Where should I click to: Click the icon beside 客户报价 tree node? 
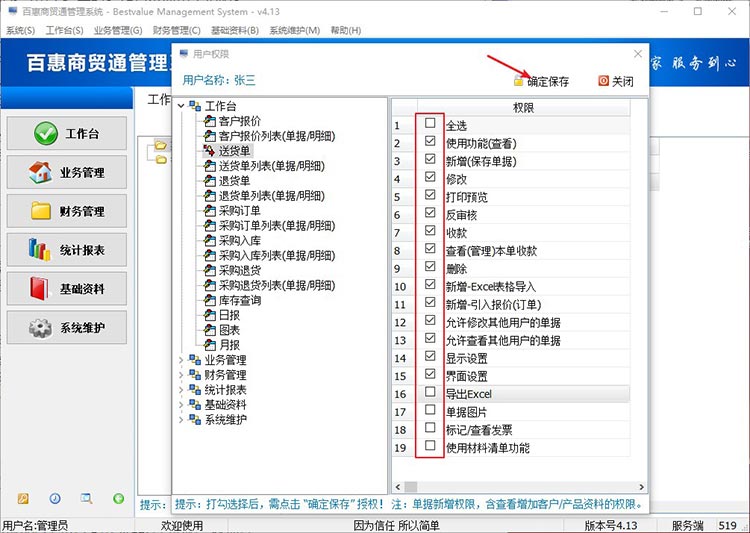tap(210, 121)
